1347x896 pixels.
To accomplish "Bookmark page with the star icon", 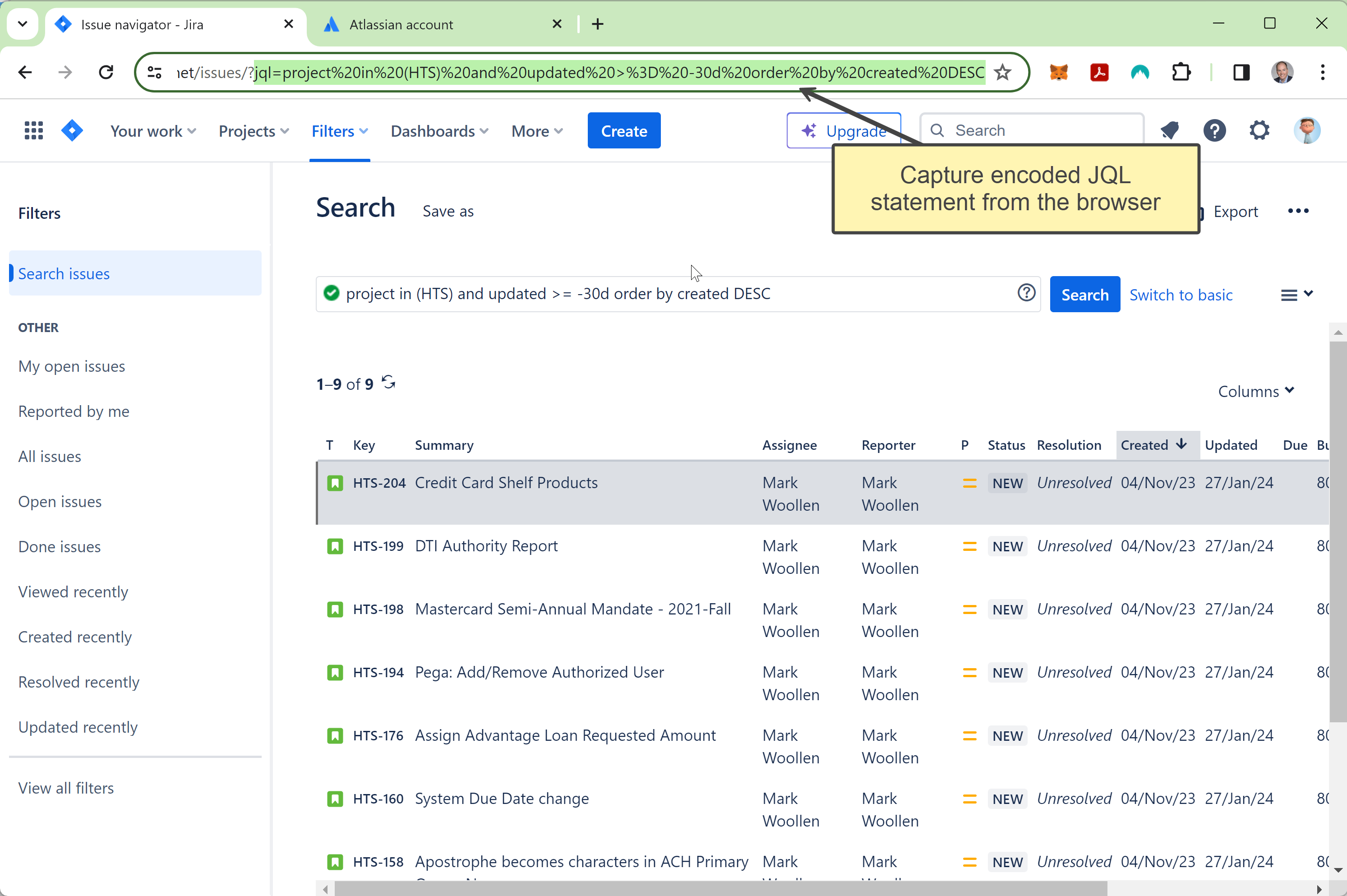I will pos(1002,73).
